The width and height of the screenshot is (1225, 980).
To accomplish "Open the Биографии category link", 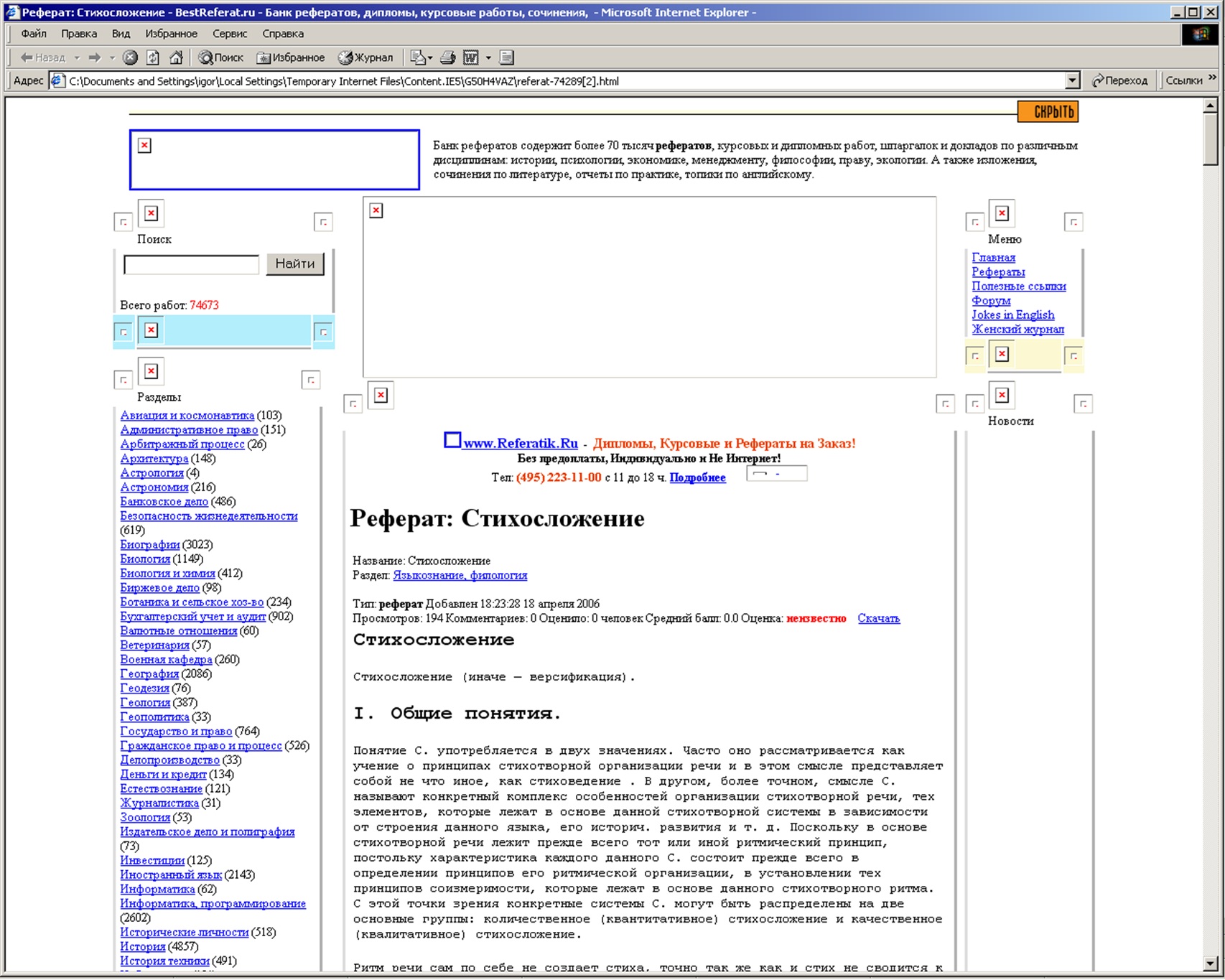I will coord(149,544).
